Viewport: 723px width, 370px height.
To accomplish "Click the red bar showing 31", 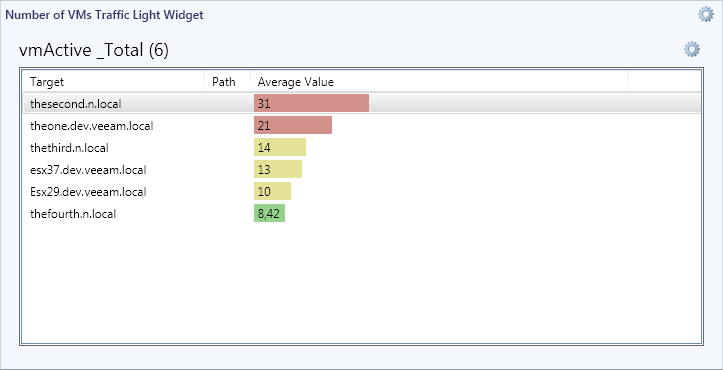I will pos(311,103).
